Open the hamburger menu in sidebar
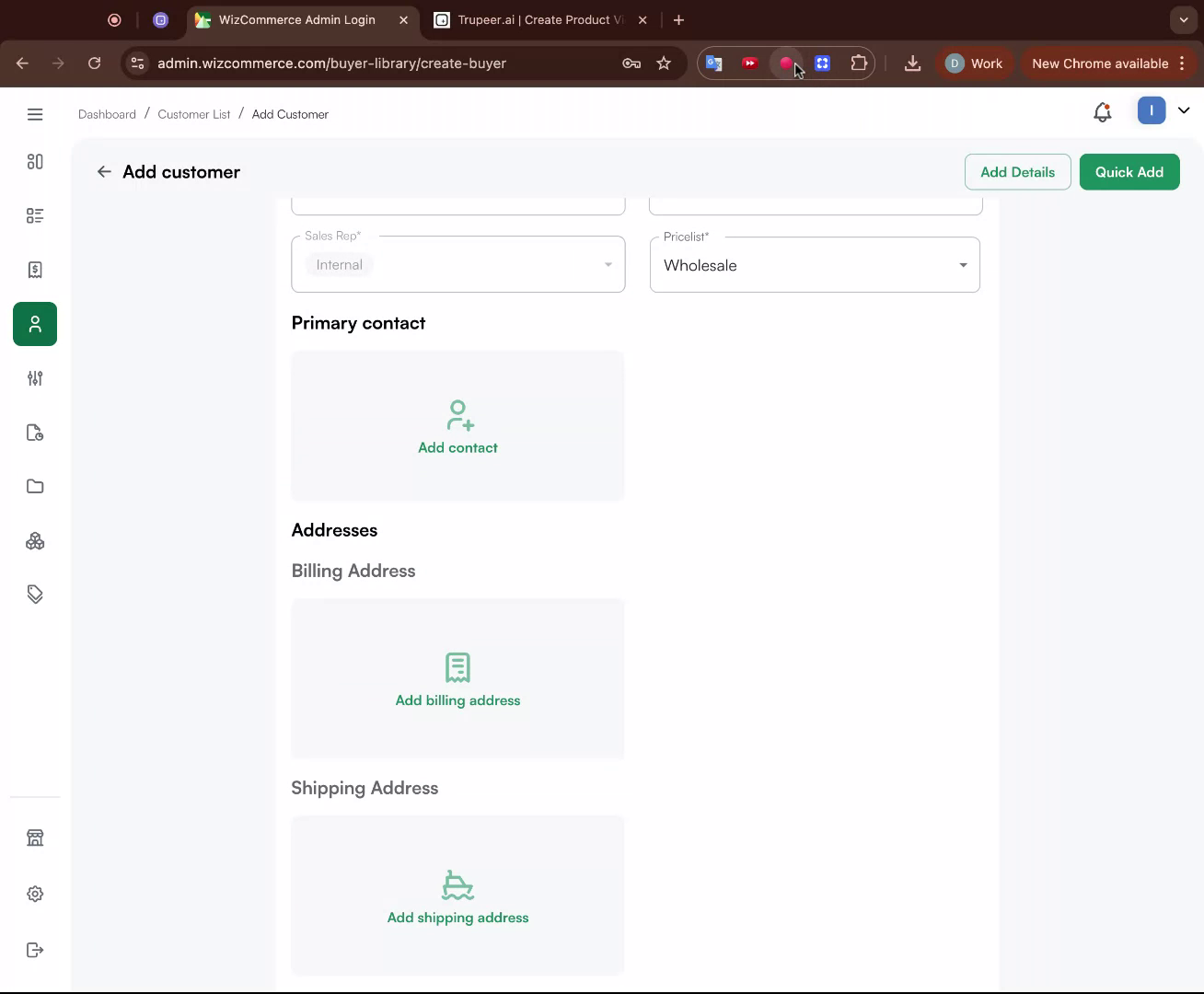The width and height of the screenshot is (1204, 994). tap(35, 114)
